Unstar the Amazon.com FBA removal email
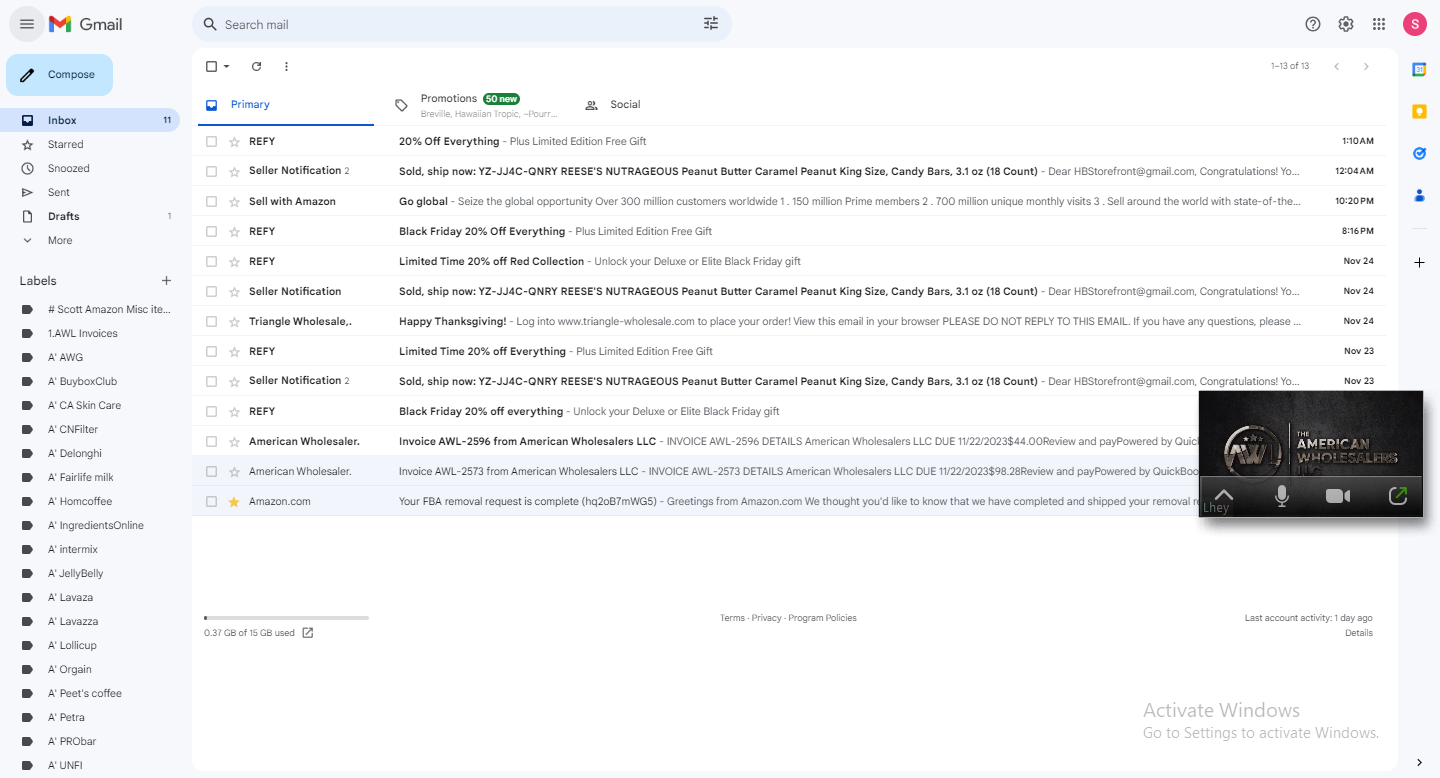 coord(234,502)
